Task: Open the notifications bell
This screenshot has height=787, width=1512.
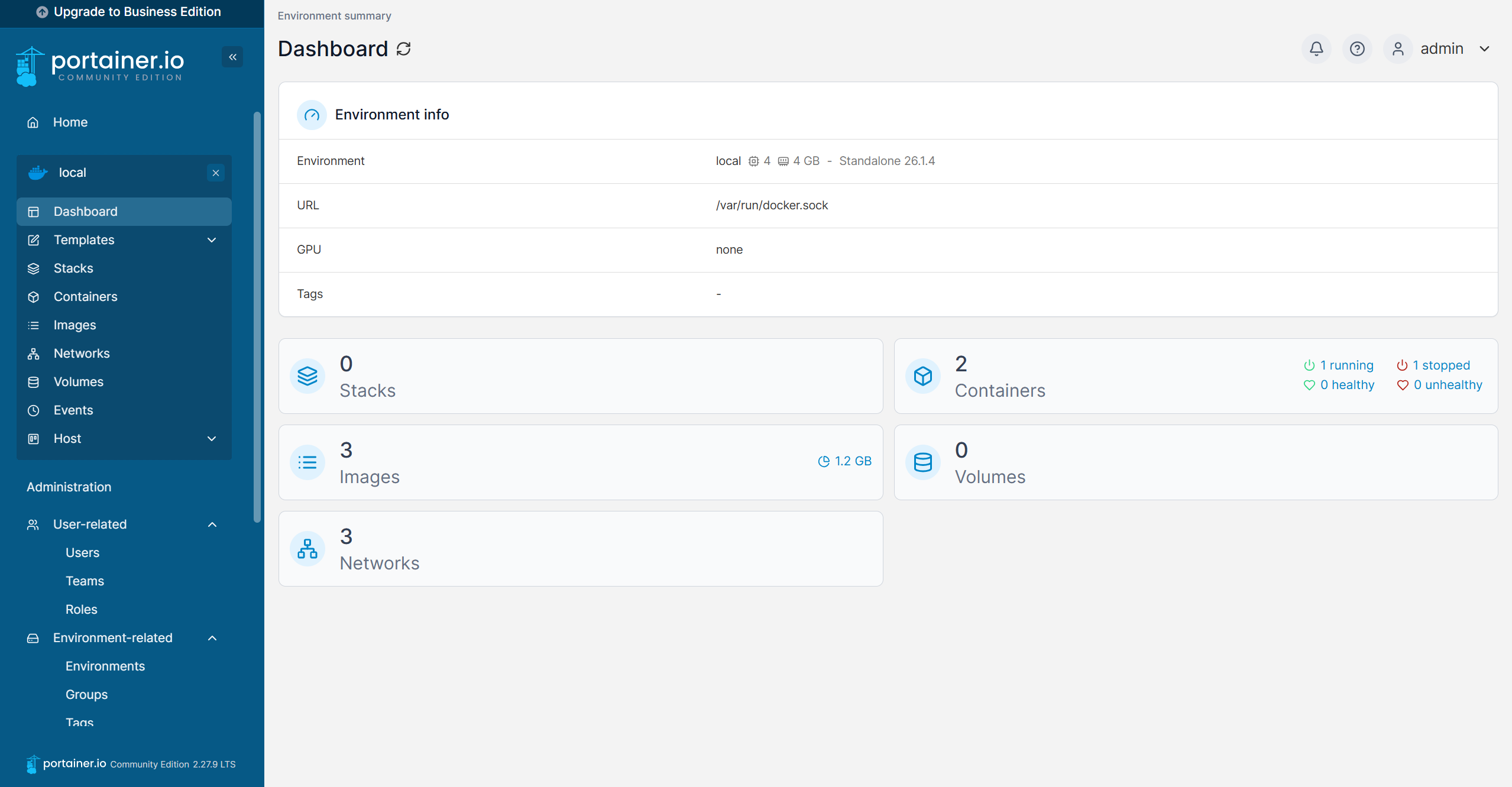Action: 1316,48
